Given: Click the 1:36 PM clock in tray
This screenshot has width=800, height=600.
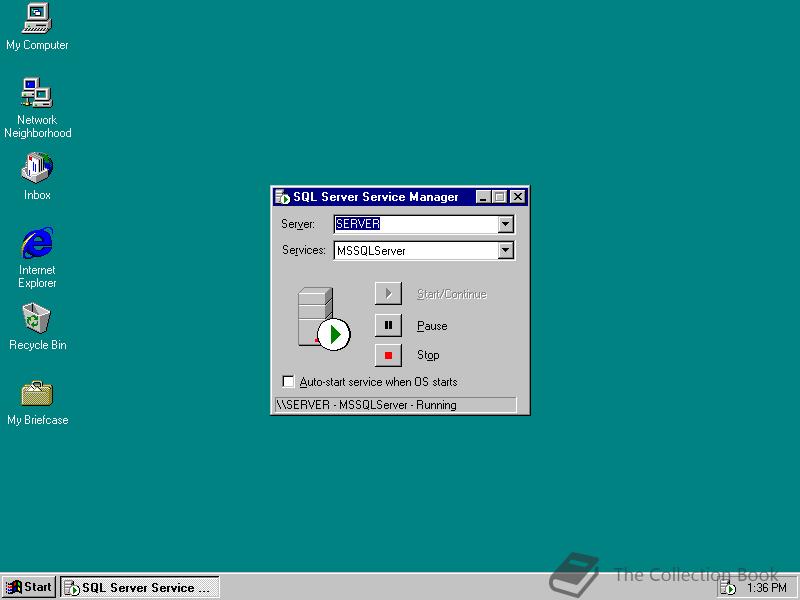Looking at the screenshot, I should point(766,588).
